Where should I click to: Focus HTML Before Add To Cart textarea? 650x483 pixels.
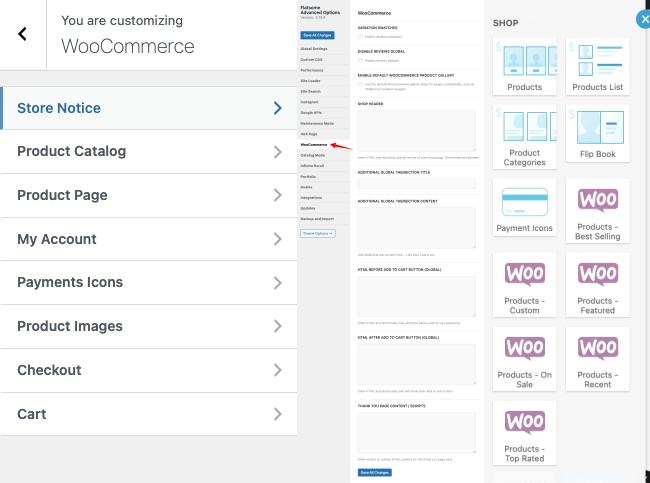[x=417, y=296]
